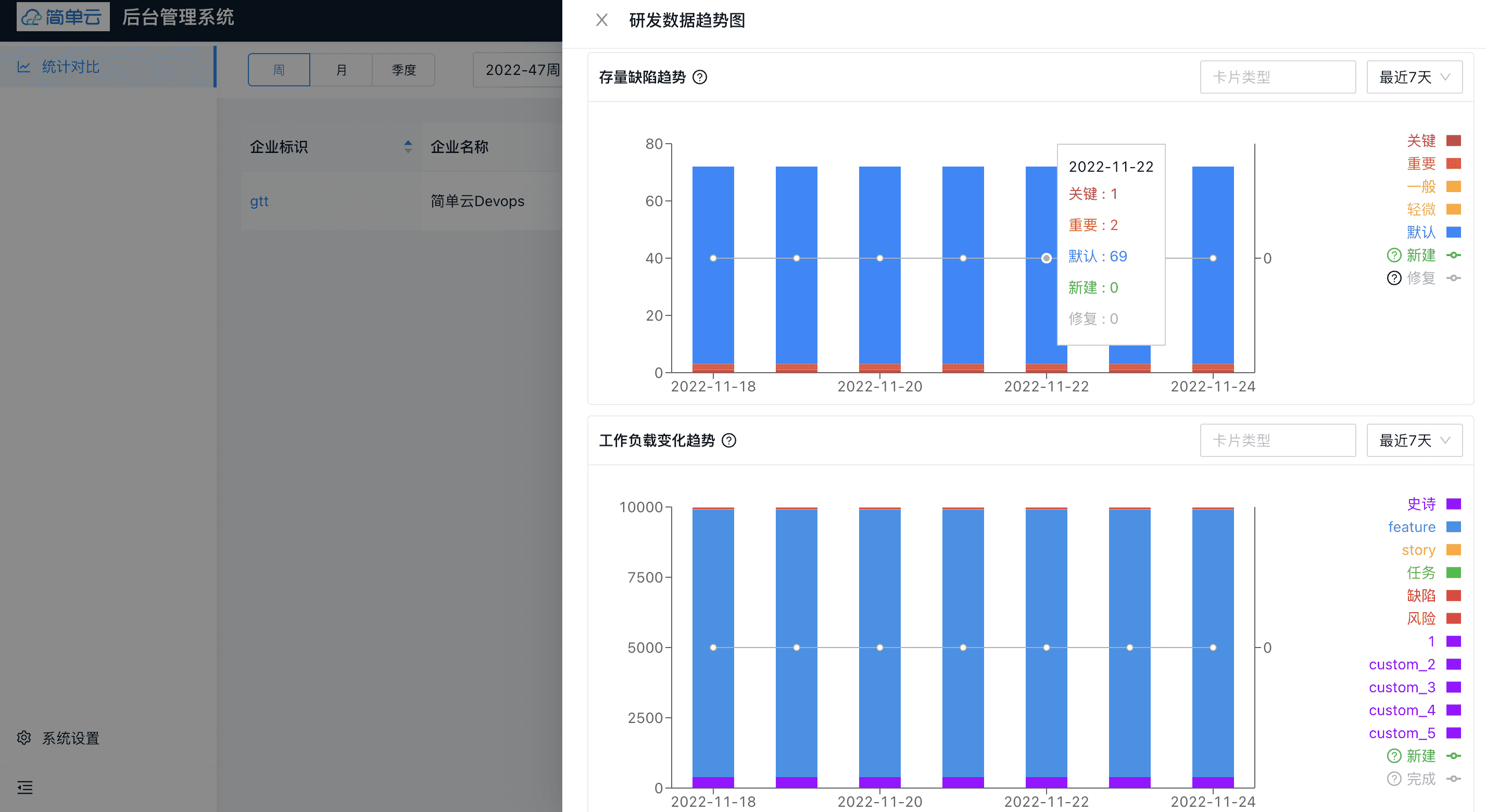Close the 研发数据趋势图 dialog
The width and height of the screenshot is (1486, 812).
(x=602, y=20)
